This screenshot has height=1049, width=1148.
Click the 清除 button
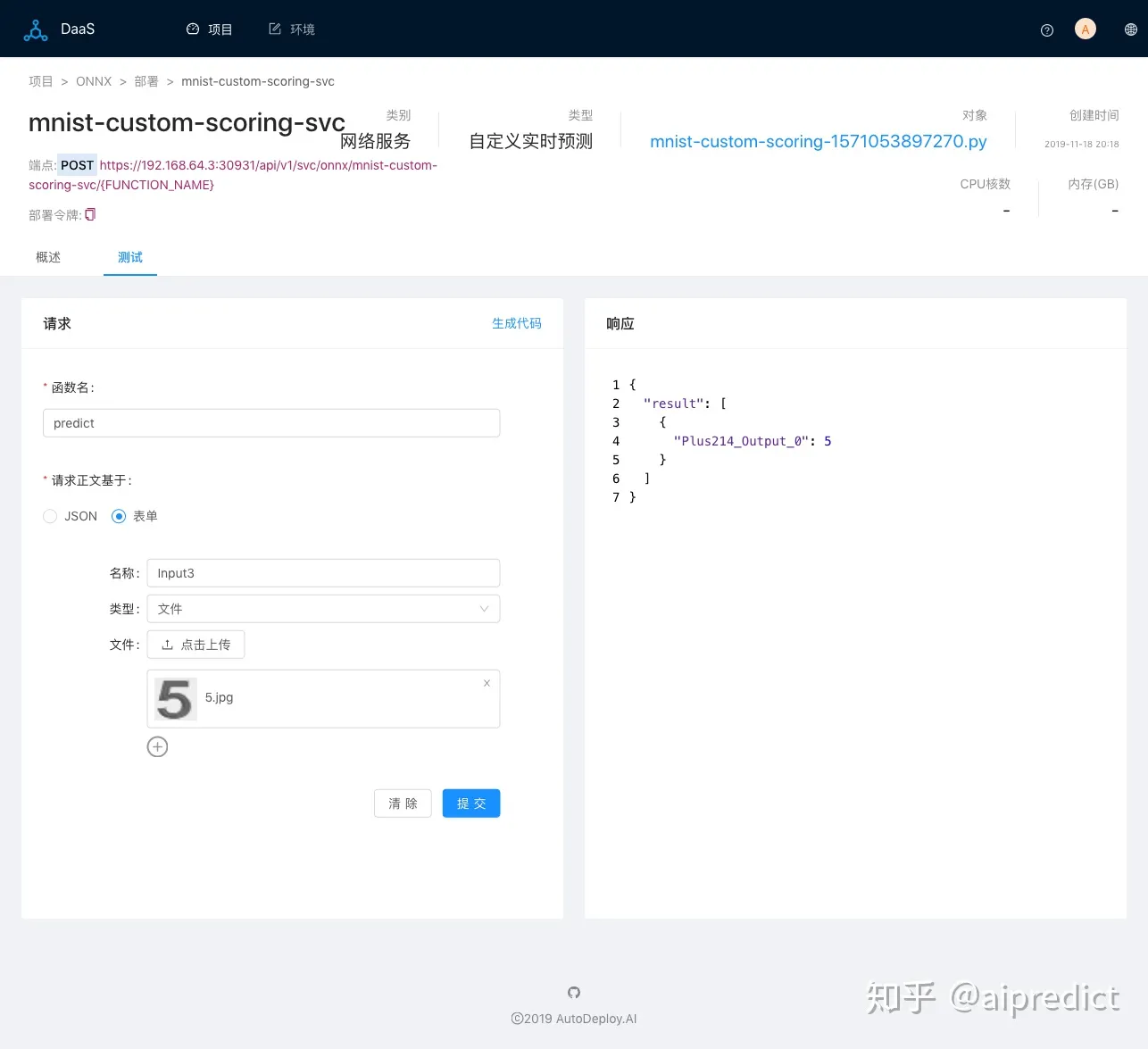(x=403, y=803)
